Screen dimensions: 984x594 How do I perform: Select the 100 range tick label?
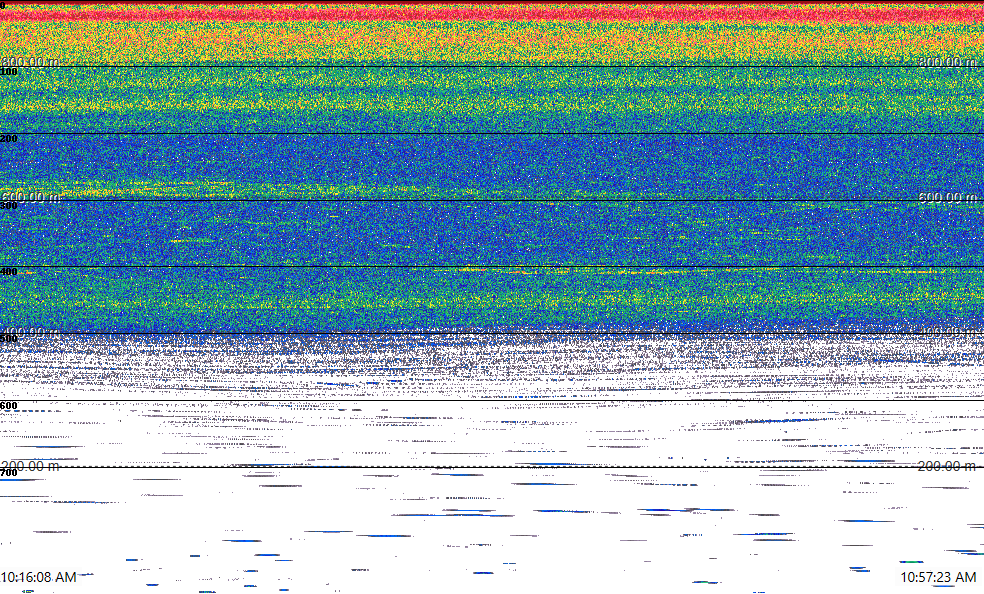[9, 72]
